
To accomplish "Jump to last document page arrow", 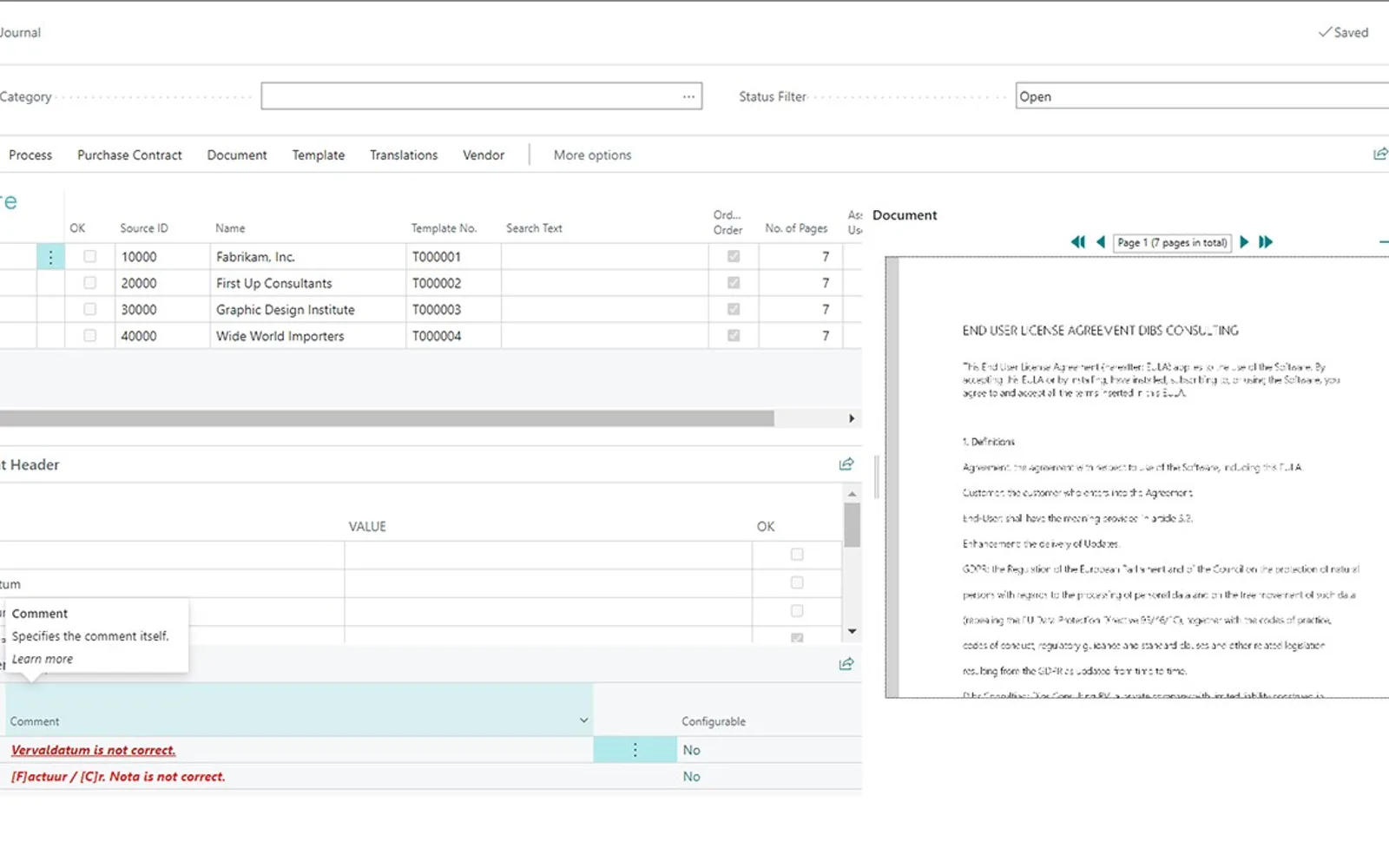I will coord(1266,242).
